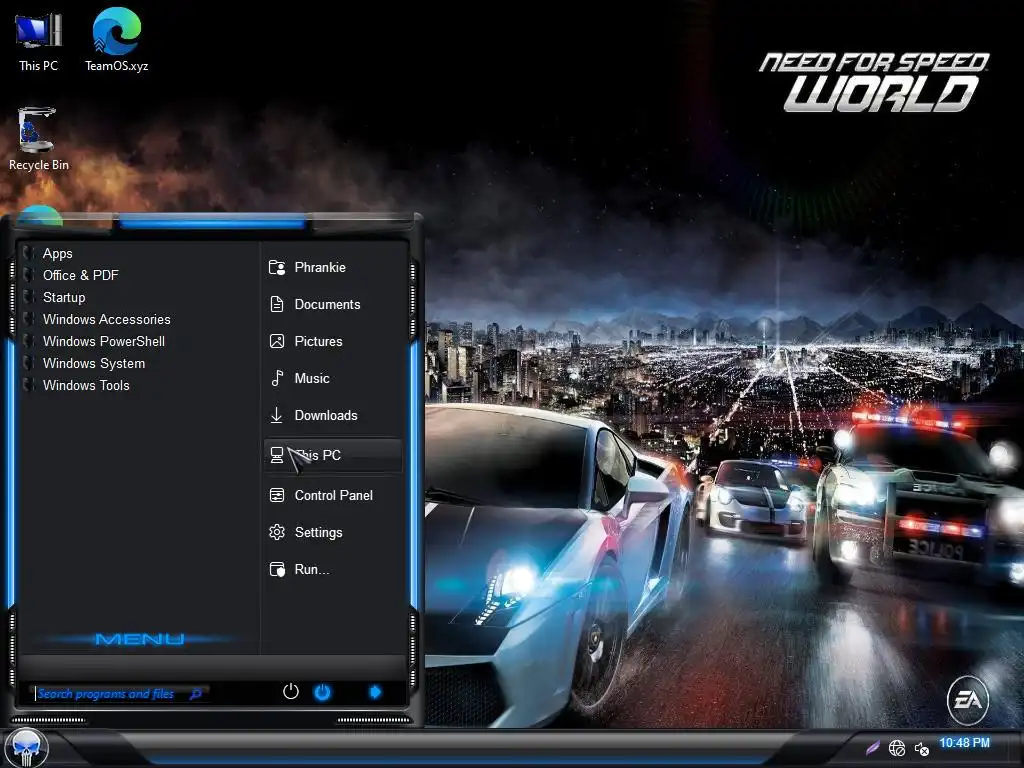This screenshot has width=1024, height=768.
Task: Open the network globe icon in the system tray
Action: coord(897,748)
